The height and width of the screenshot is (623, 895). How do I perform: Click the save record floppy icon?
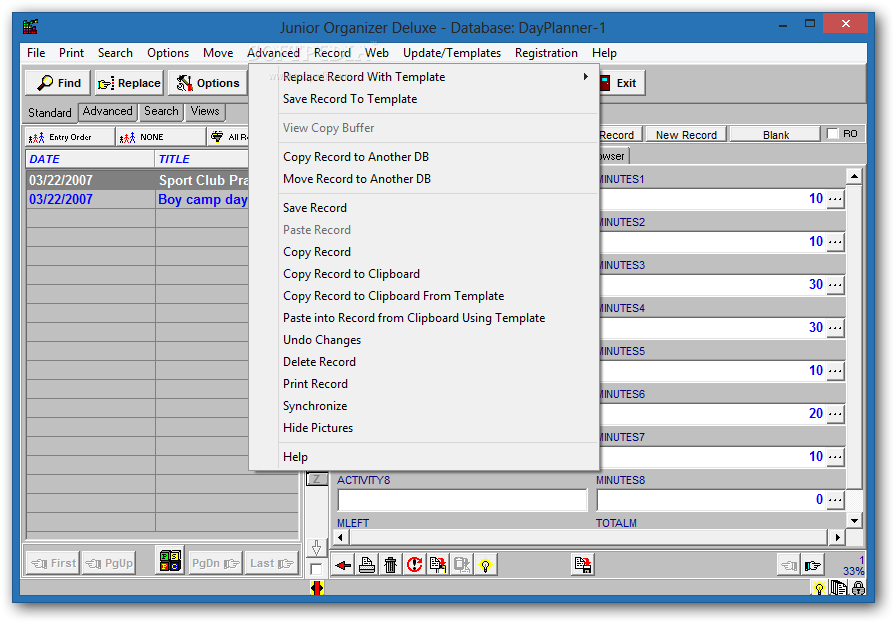click(x=583, y=565)
